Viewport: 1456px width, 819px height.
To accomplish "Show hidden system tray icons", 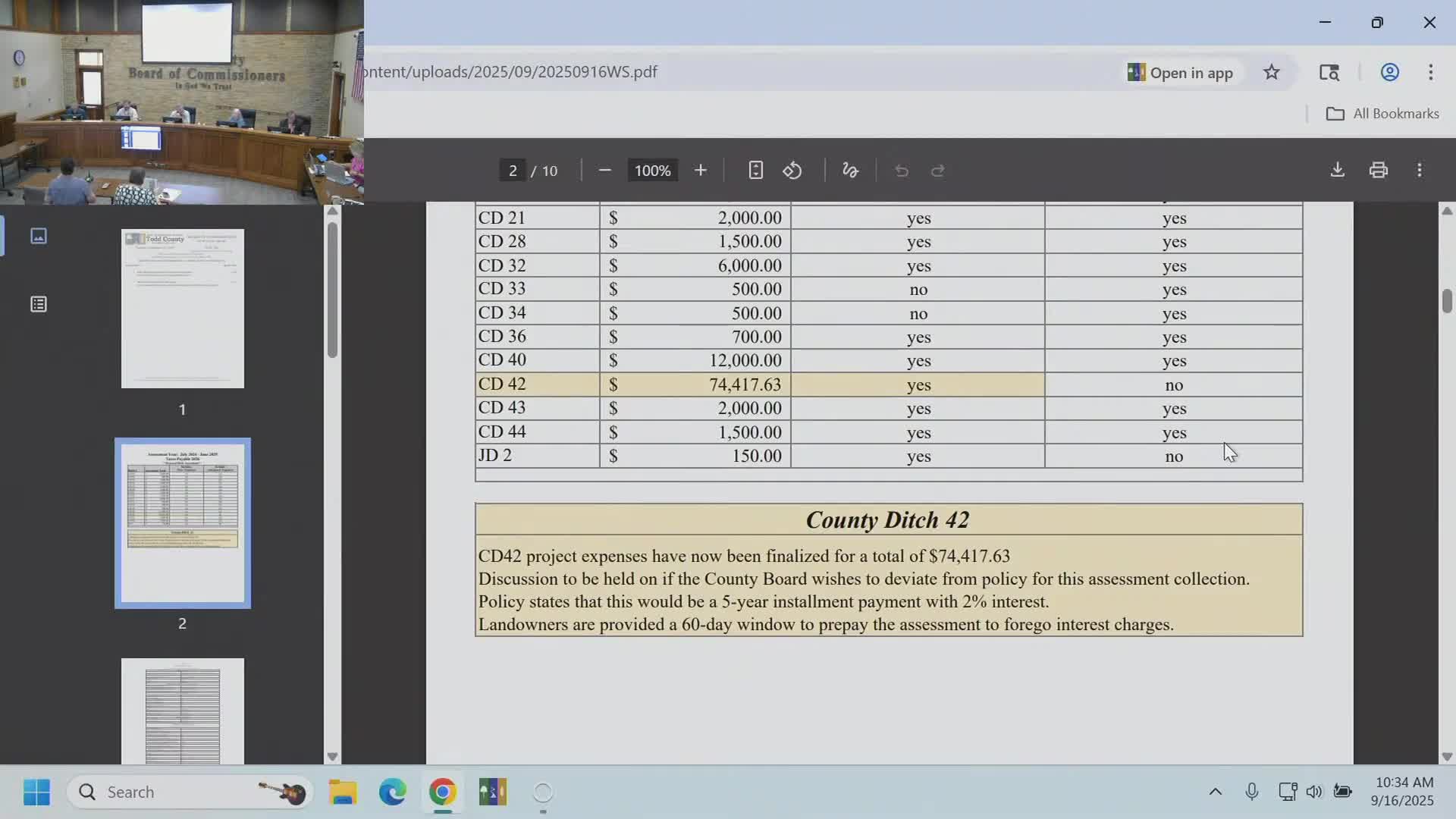I will [x=1215, y=792].
